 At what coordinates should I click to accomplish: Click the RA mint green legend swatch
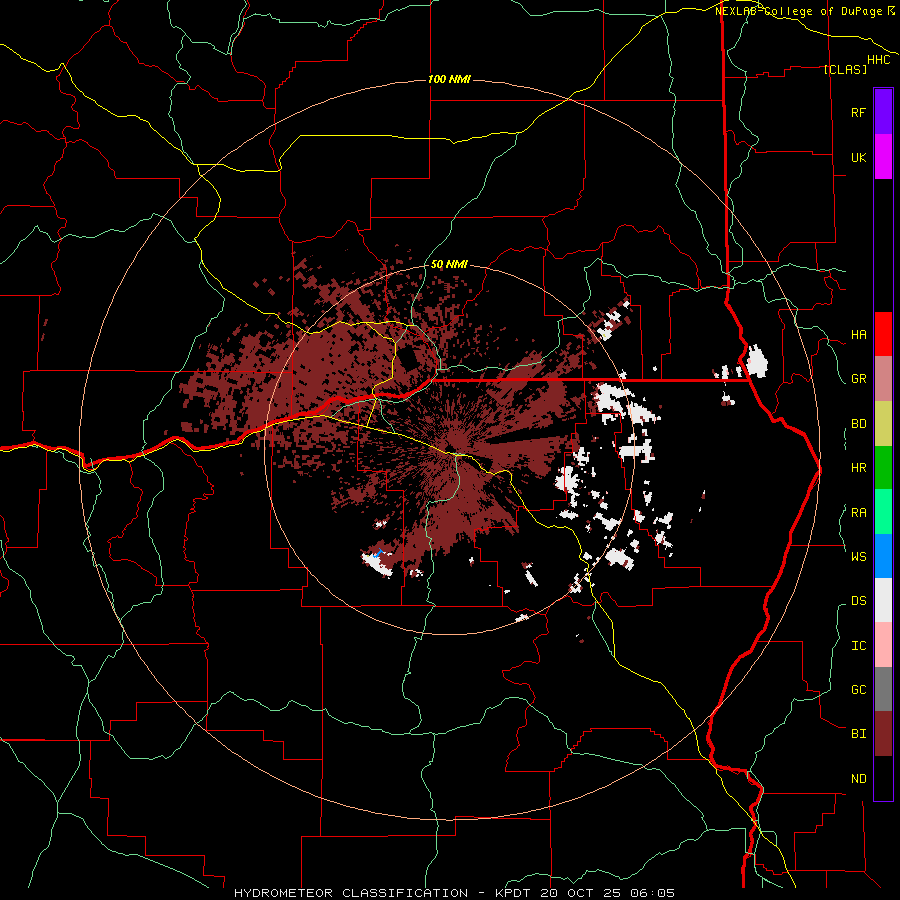click(883, 512)
